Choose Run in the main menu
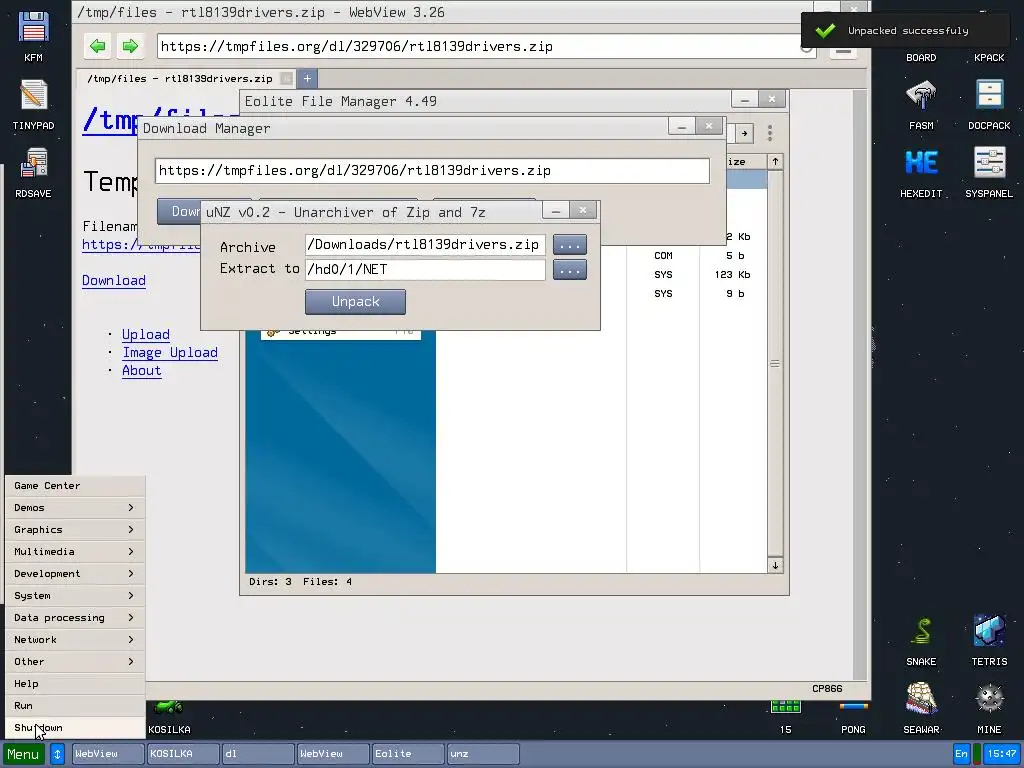The height and width of the screenshot is (768, 1024). (75, 706)
